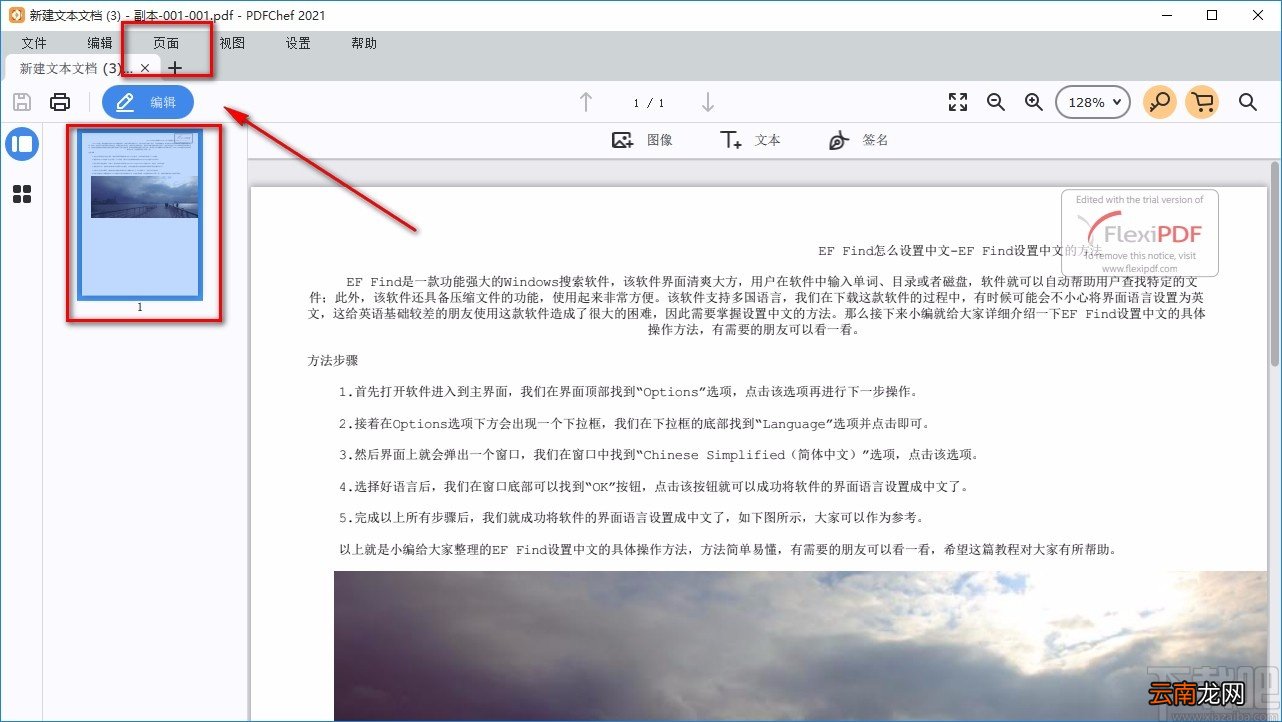
Task: Add text with 文本 tool
Action: [750, 140]
